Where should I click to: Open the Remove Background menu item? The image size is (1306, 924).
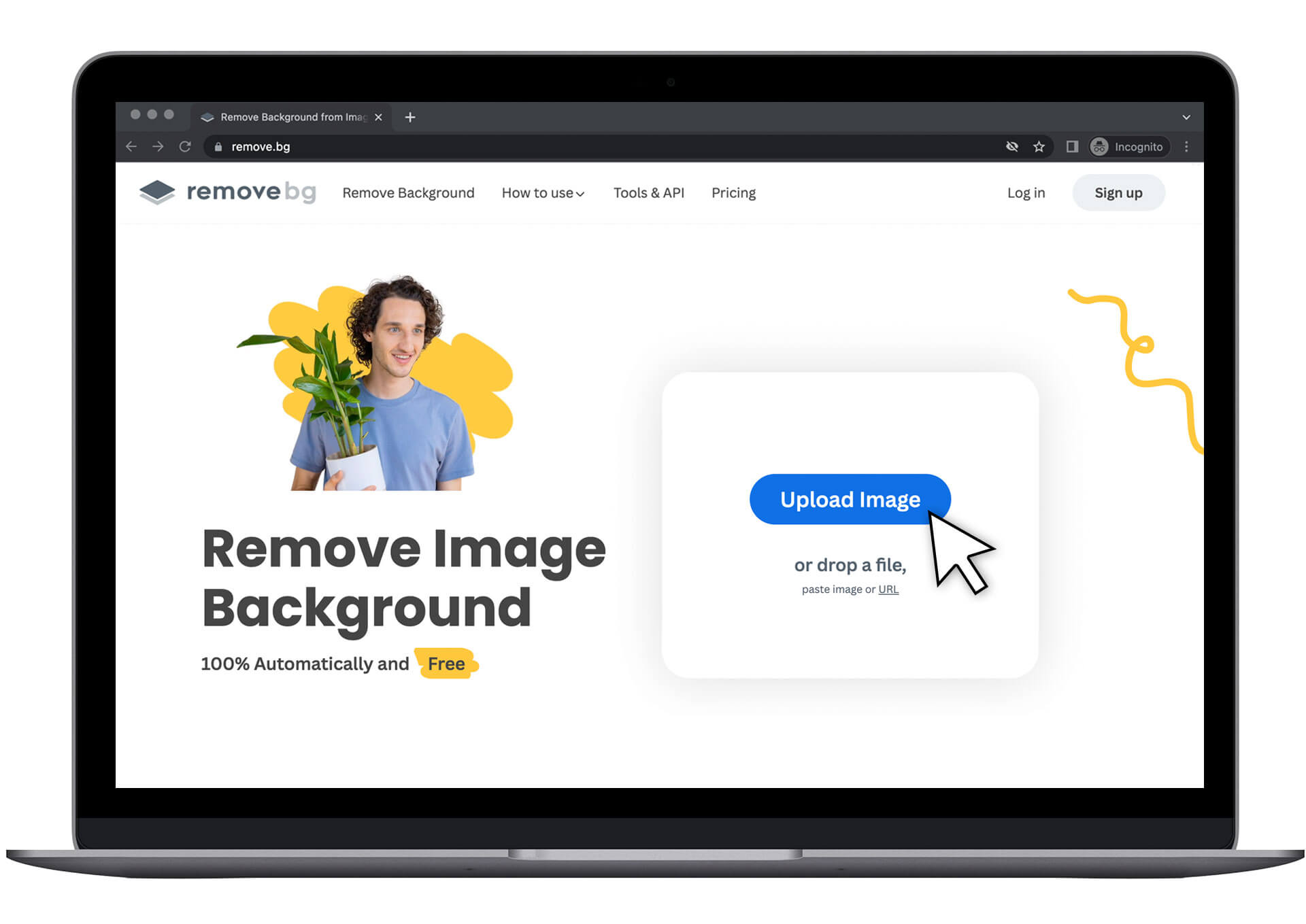pyautogui.click(x=407, y=193)
